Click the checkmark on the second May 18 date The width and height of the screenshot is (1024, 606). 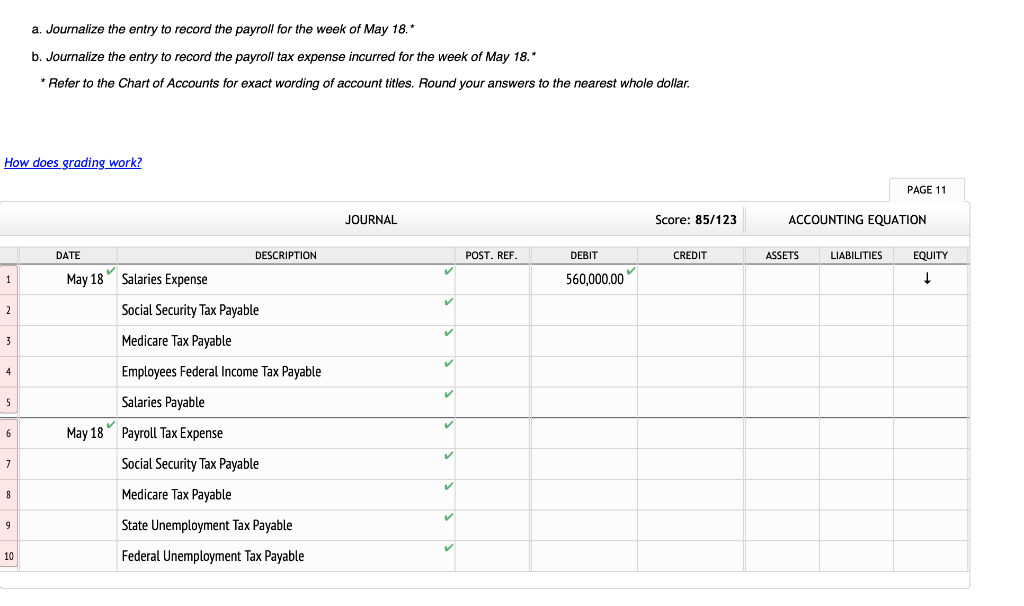tap(109, 425)
